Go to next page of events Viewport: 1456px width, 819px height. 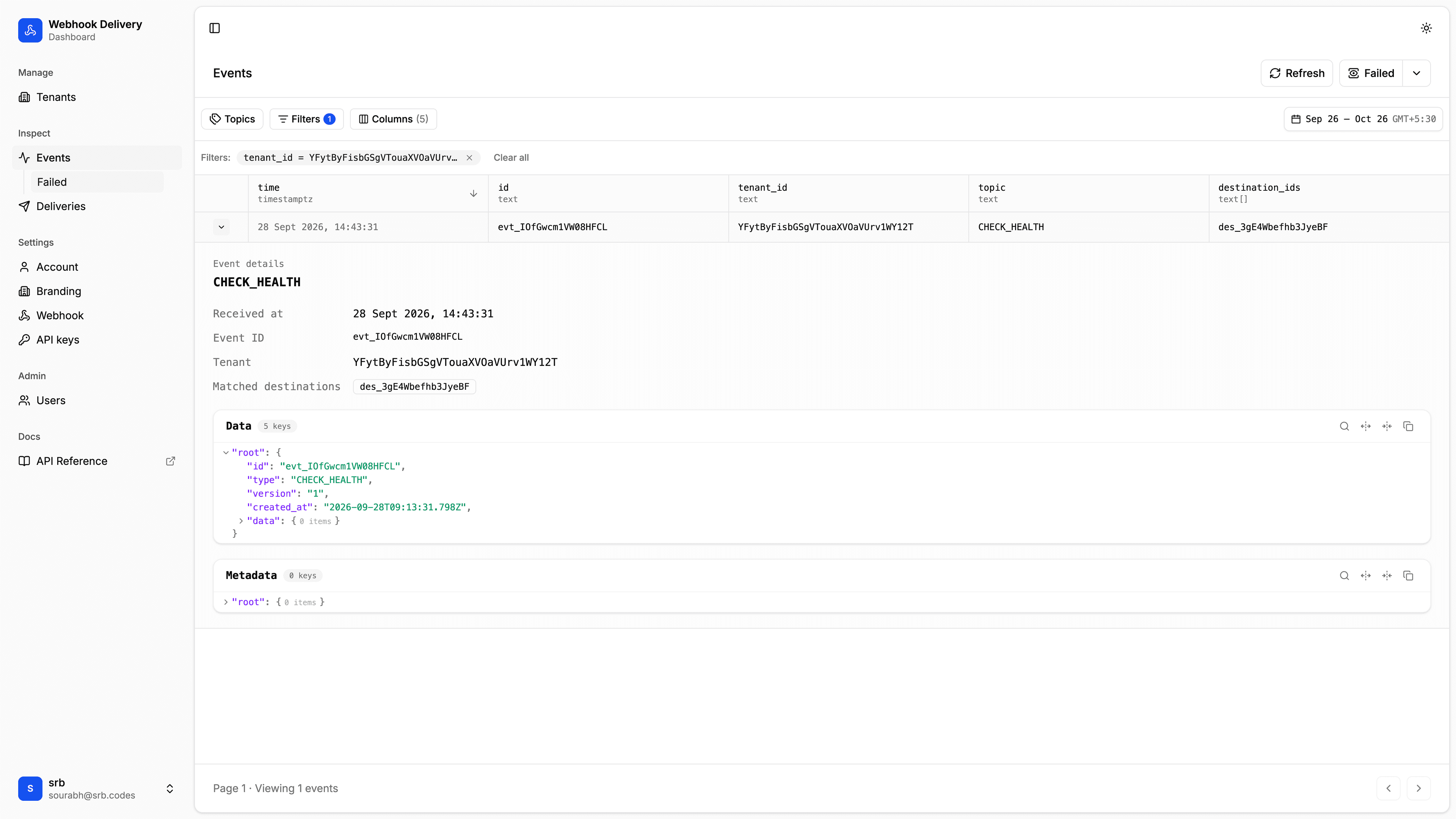coord(1419,789)
